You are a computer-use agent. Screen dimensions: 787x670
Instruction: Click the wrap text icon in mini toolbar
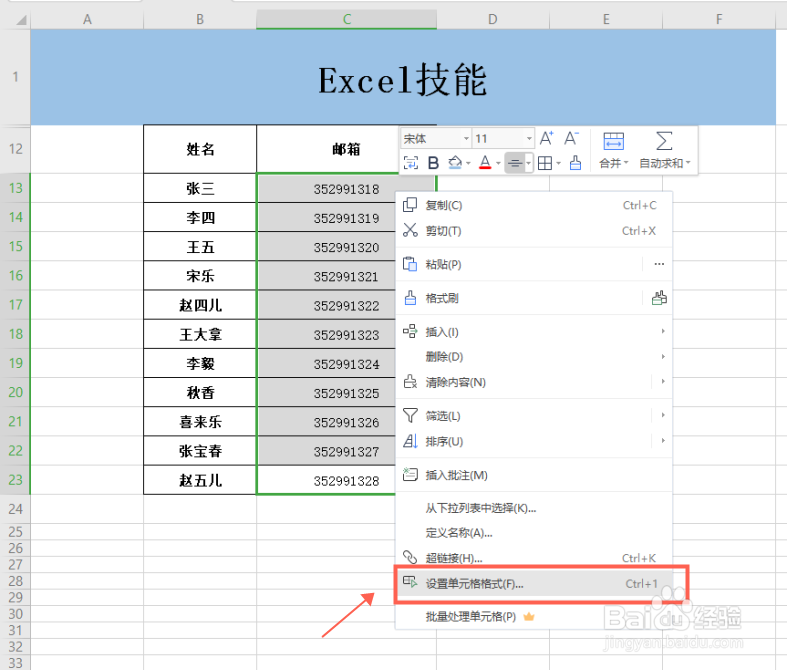(x=411, y=163)
